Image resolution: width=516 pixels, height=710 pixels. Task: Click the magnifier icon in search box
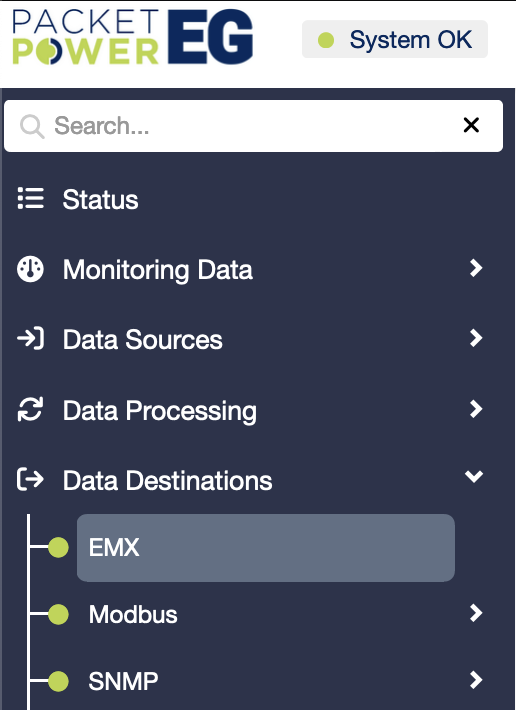[32, 126]
